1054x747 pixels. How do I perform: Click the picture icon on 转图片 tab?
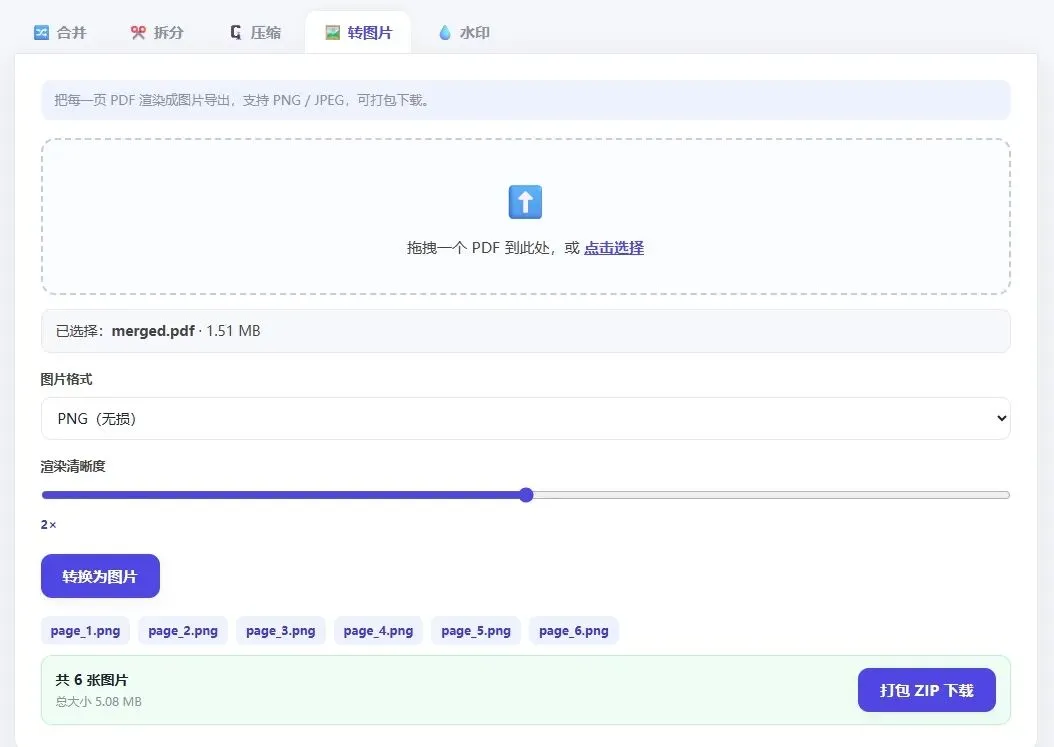point(332,32)
